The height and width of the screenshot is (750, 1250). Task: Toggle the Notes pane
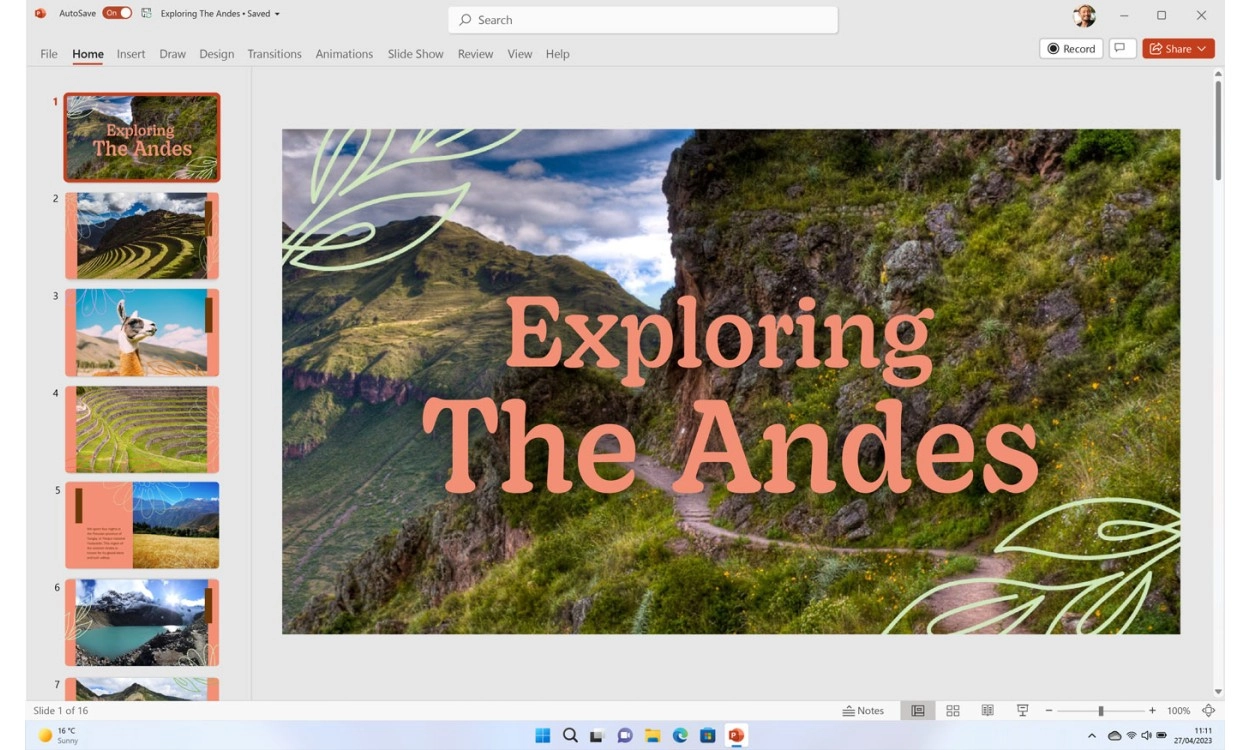click(x=863, y=710)
